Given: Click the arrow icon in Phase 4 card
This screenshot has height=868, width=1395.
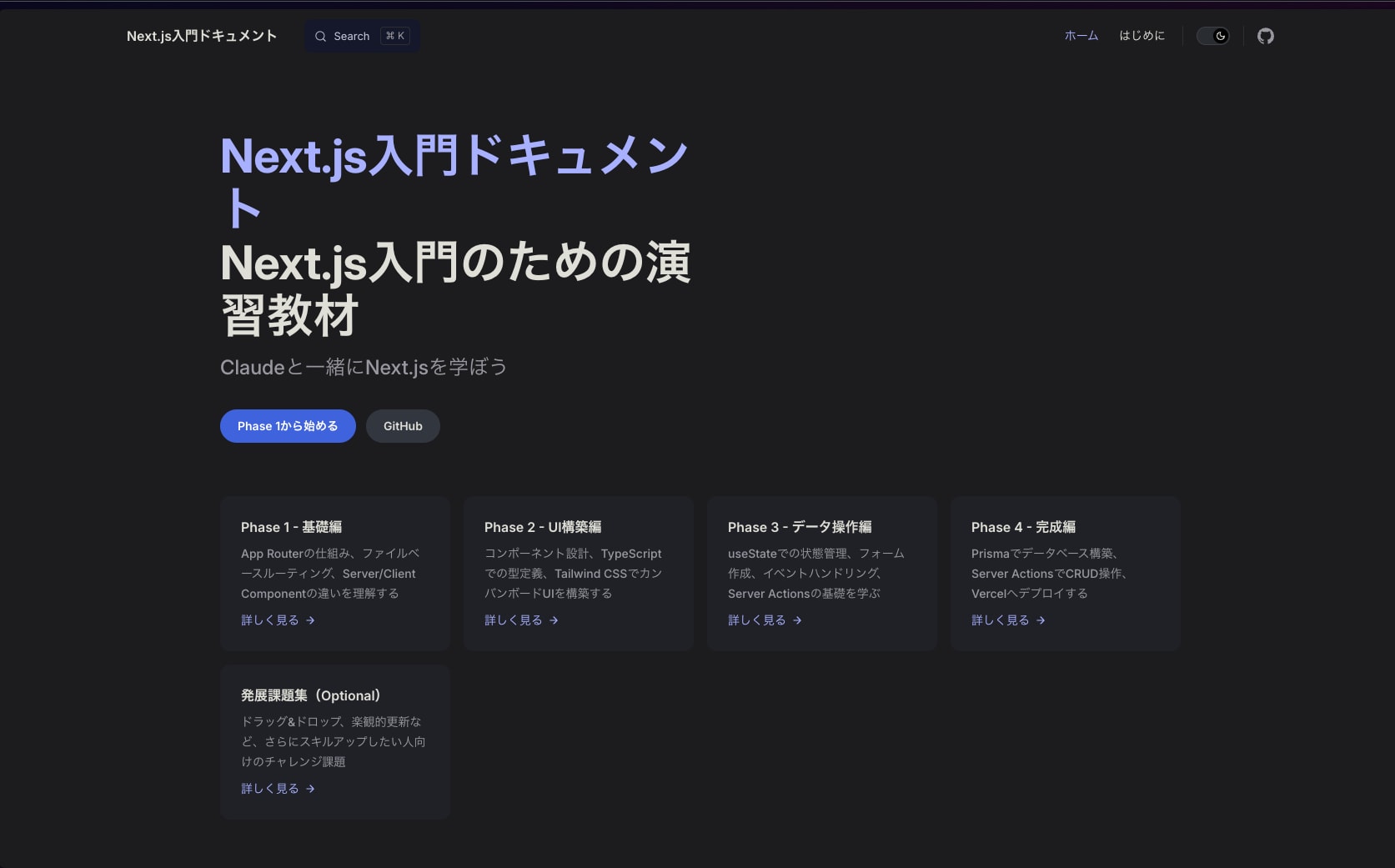Looking at the screenshot, I should point(1041,620).
